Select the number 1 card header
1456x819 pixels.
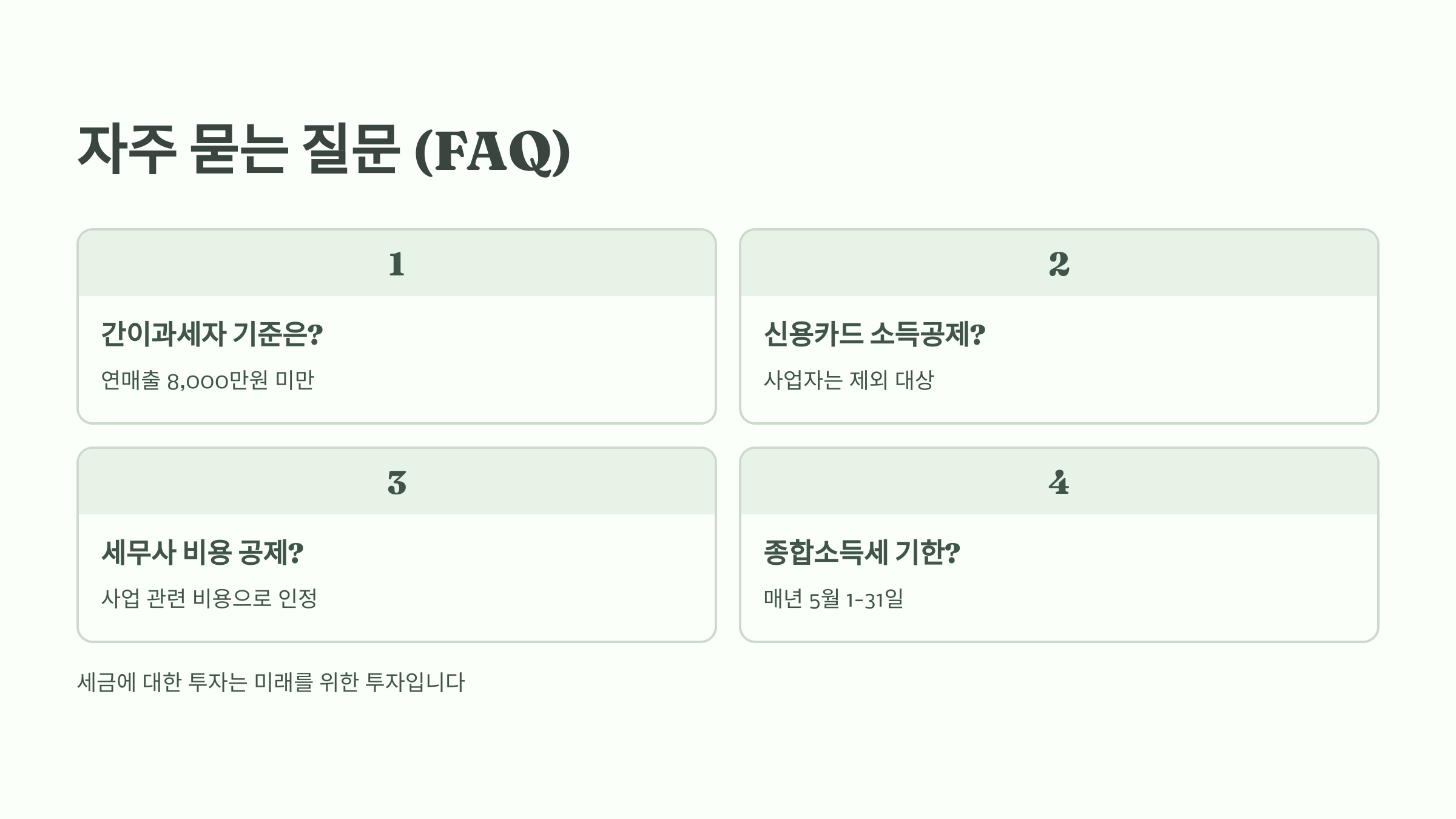397,263
